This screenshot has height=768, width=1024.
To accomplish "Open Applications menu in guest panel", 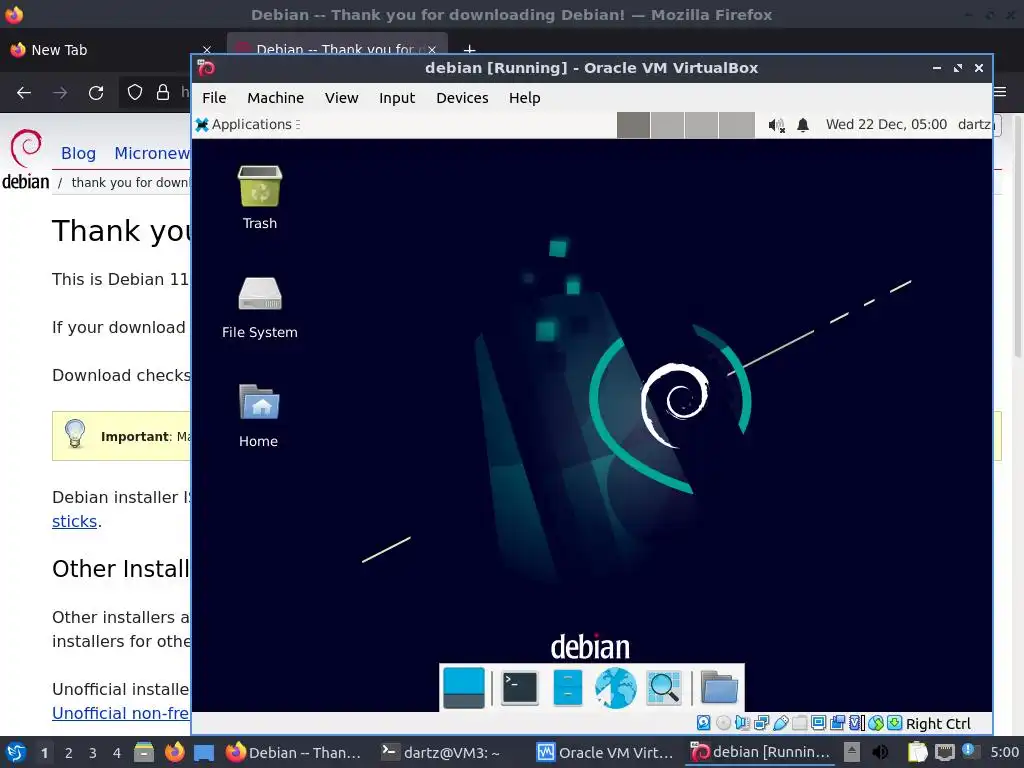I will [x=248, y=124].
